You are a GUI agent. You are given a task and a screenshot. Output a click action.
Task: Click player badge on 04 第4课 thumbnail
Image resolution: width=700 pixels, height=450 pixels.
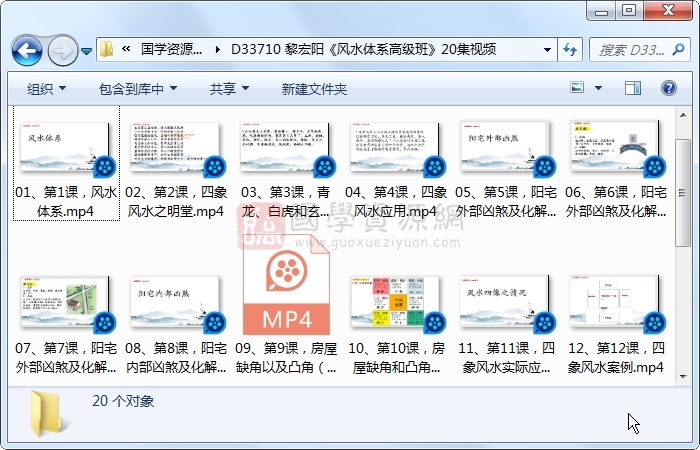pyautogui.click(x=435, y=167)
